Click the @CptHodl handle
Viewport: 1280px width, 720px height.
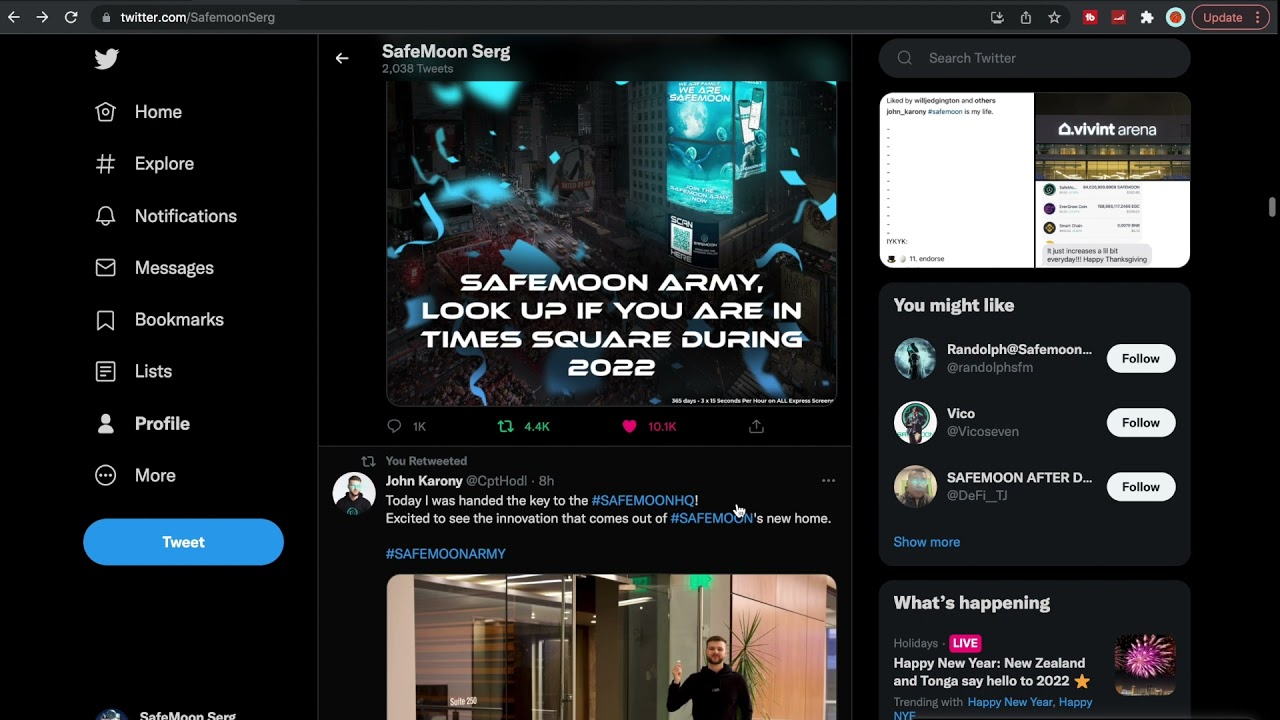pos(497,481)
